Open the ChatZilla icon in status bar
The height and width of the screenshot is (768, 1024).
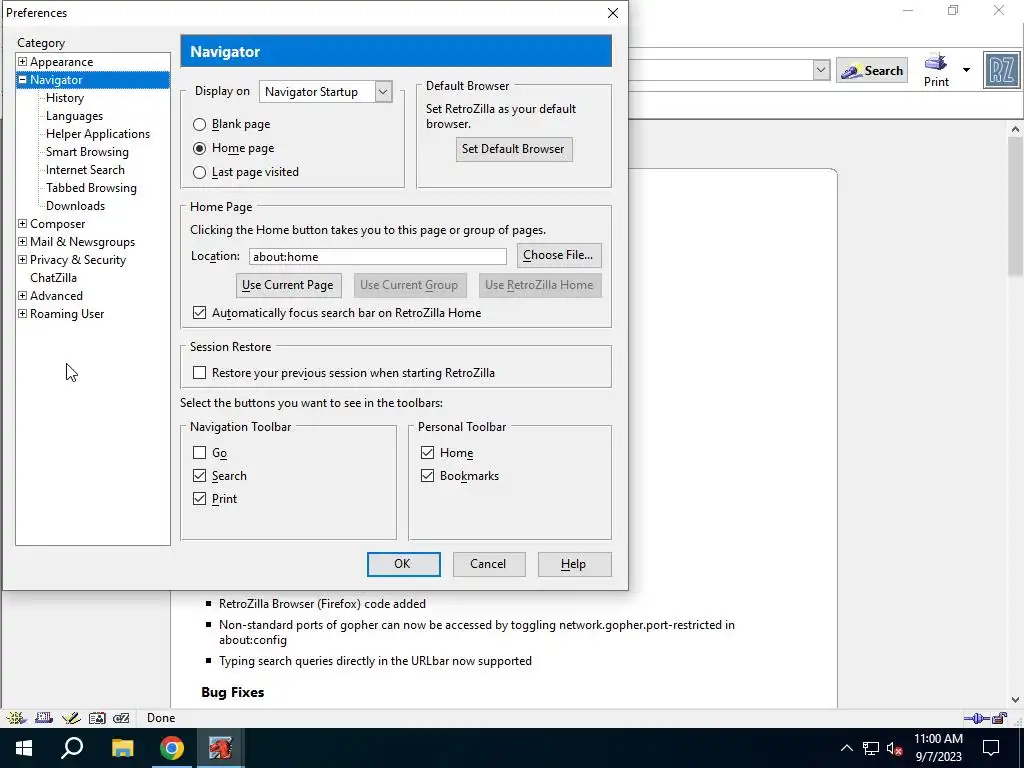pyautogui.click(x=121, y=718)
